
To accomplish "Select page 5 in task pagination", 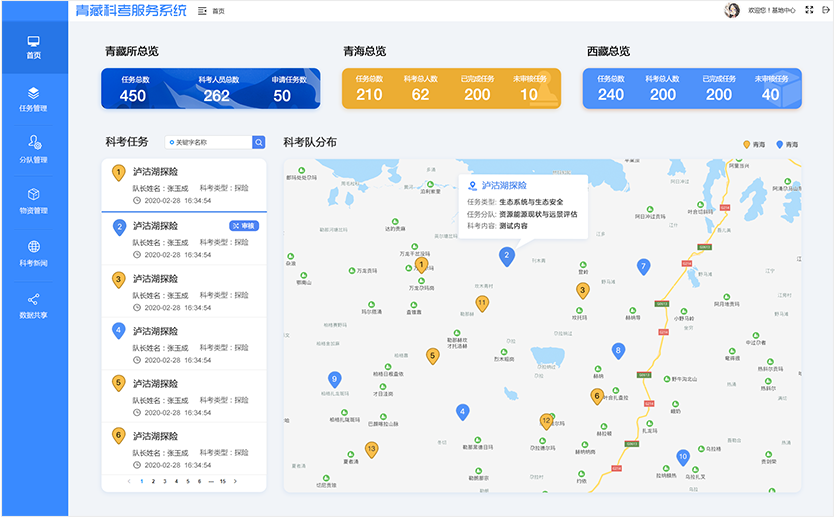I will (188, 481).
